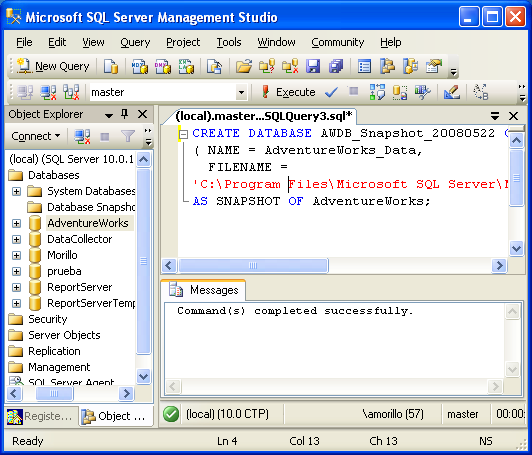The image size is (532, 455).
Task: Open the Window menu
Action: [x=276, y=42]
